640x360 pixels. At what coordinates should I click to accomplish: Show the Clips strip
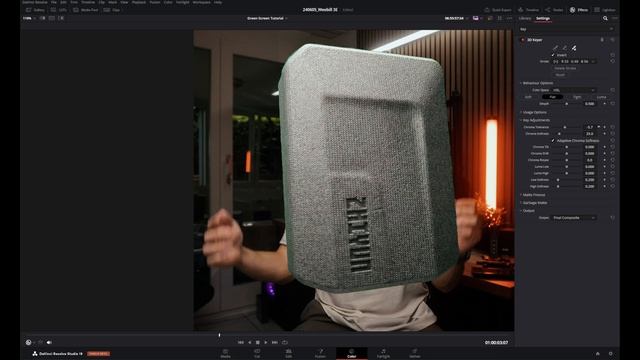tap(112, 10)
